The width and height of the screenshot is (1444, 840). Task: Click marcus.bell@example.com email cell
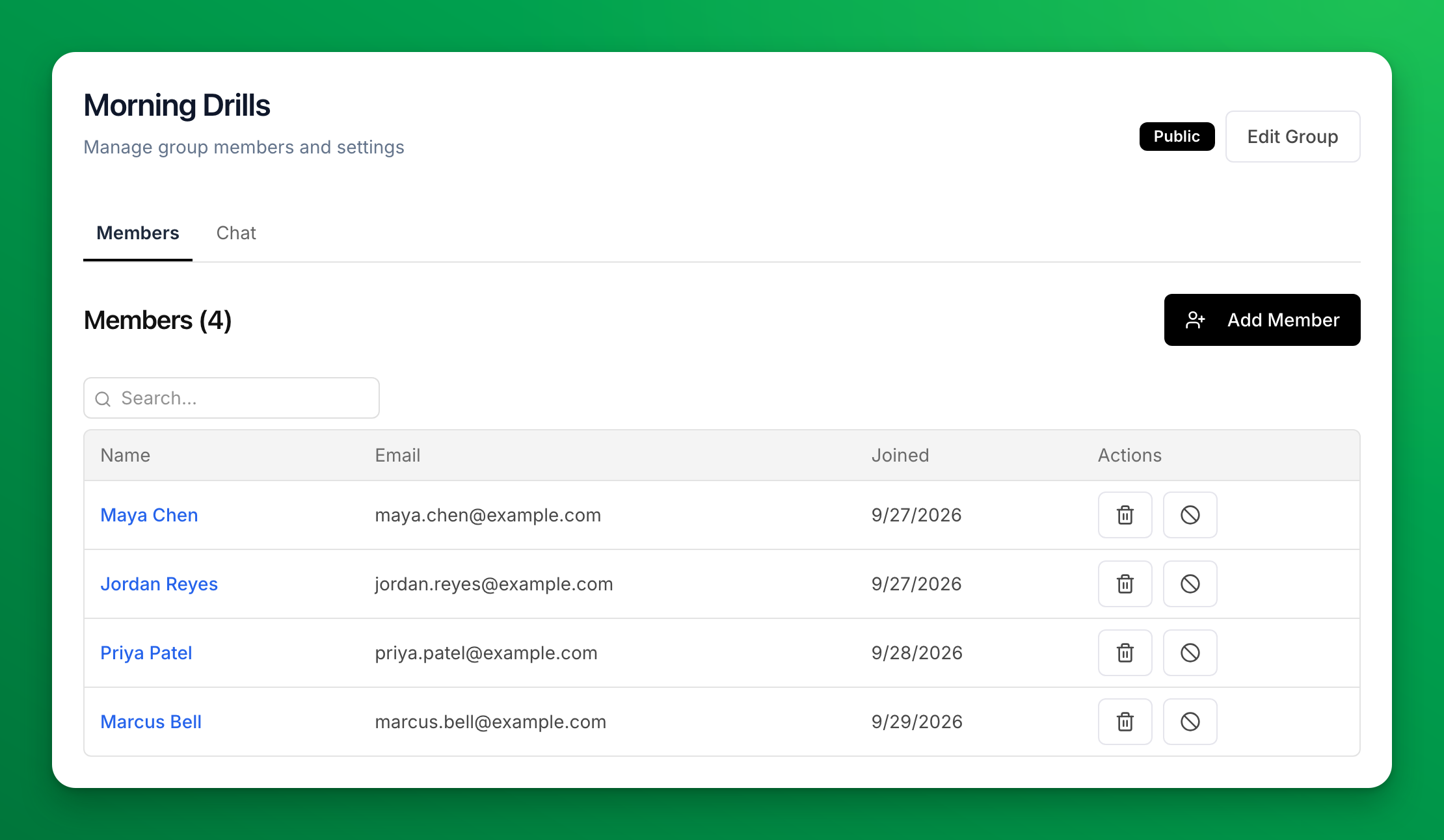click(x=490, y=722)
